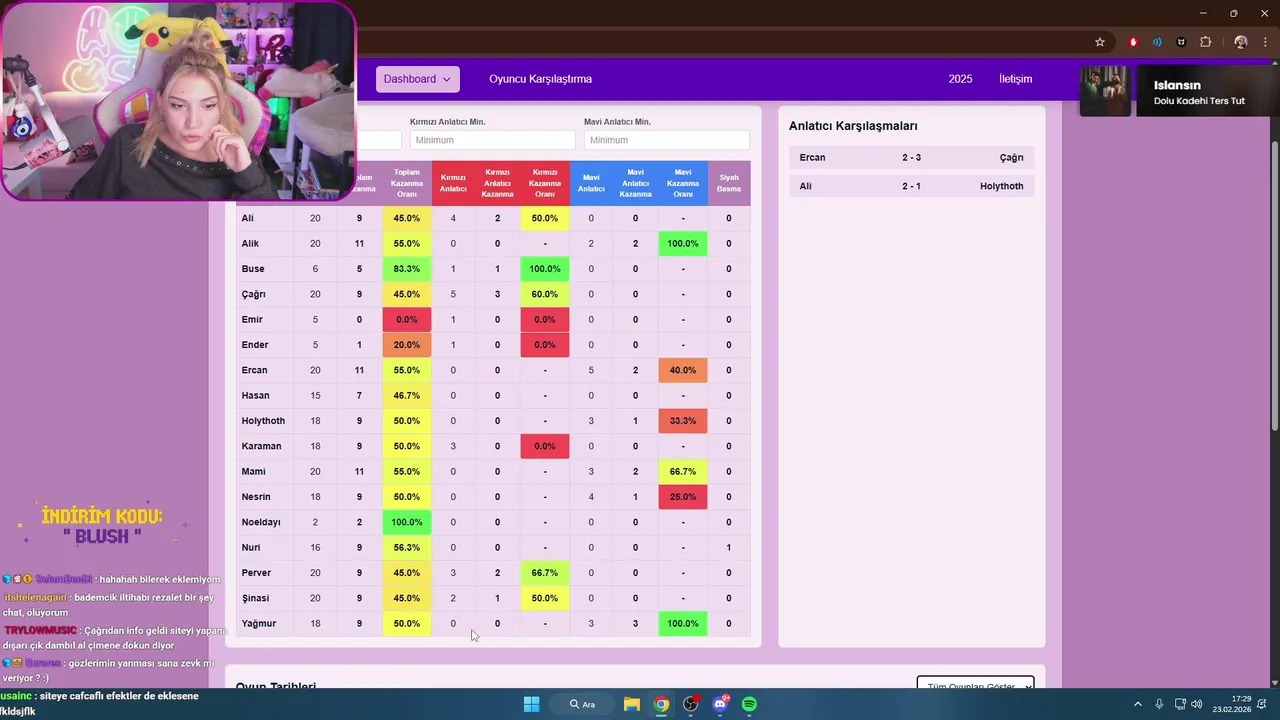The image size is (1280, 720).
Task: Click Noeldayı's 100.0% win rate cell
Action: click(407, 522)
